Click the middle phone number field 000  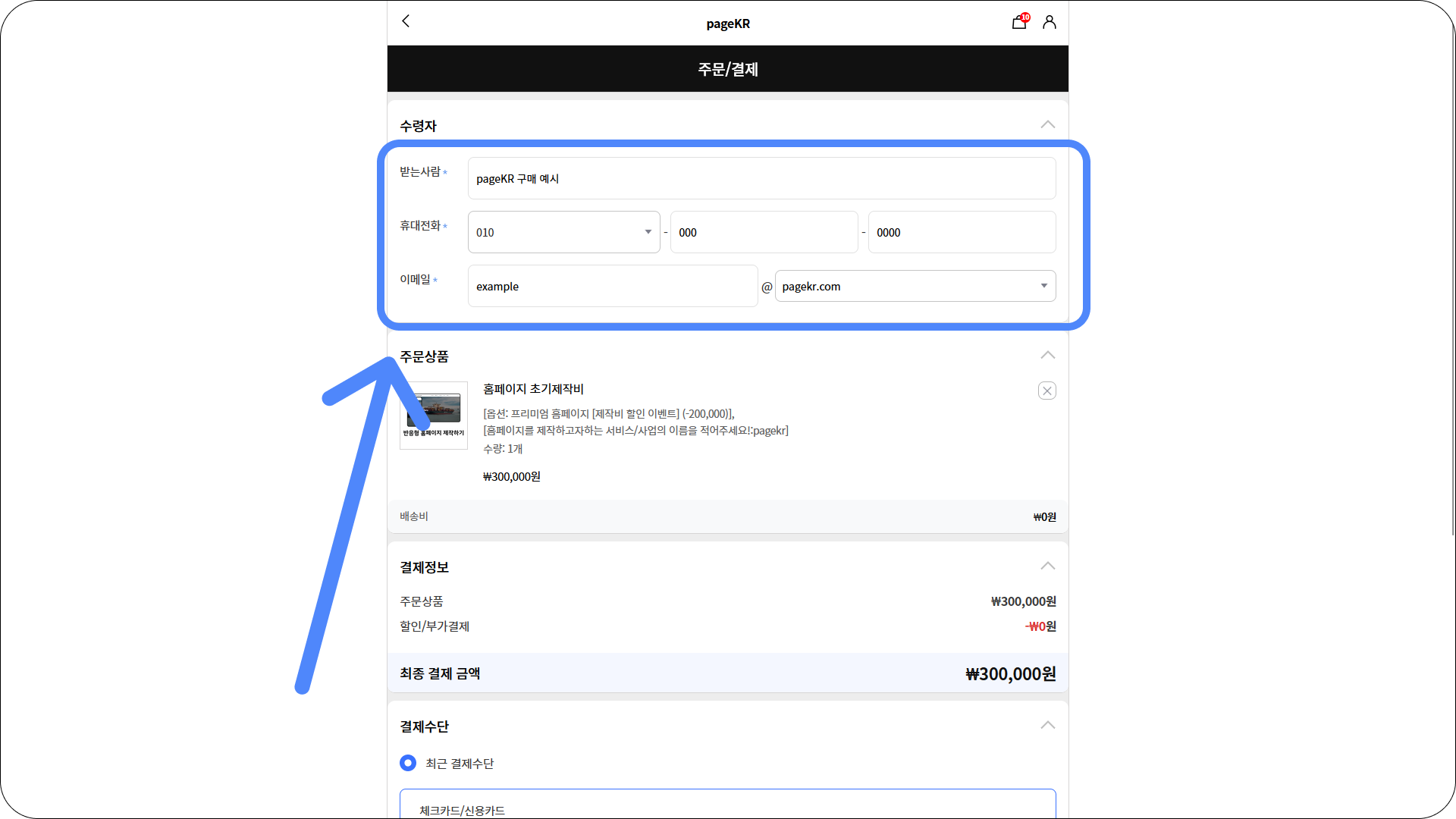pyautogui.click(x=764, y=232)
